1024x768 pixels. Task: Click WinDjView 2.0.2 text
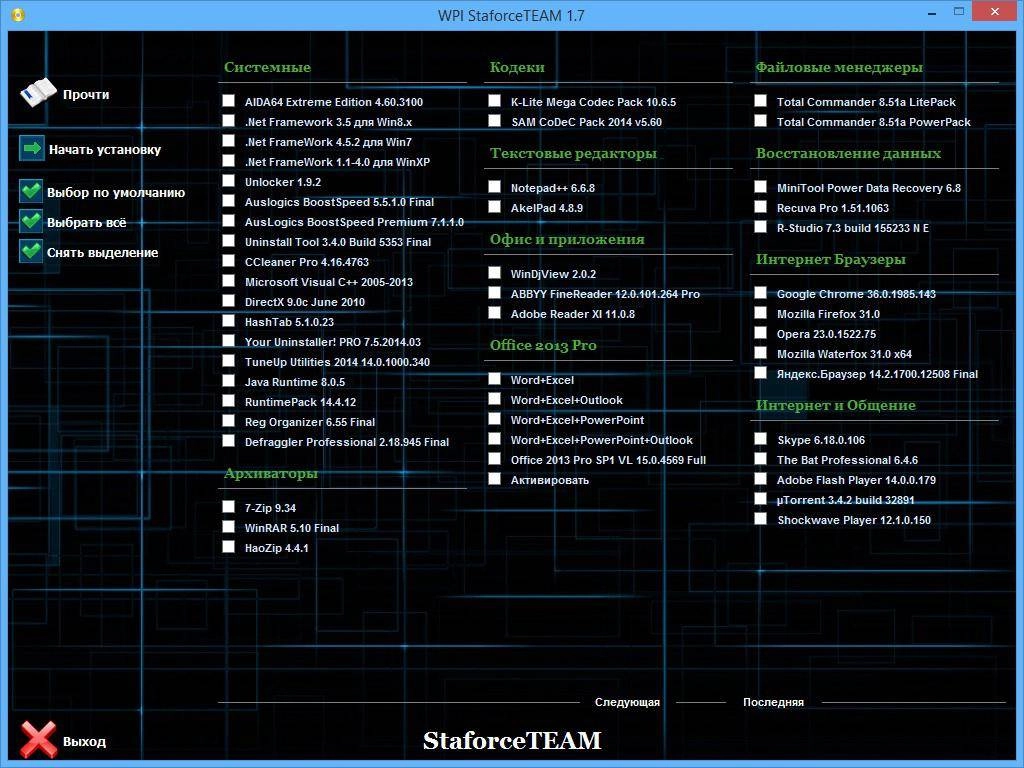[x=553, y=274]
